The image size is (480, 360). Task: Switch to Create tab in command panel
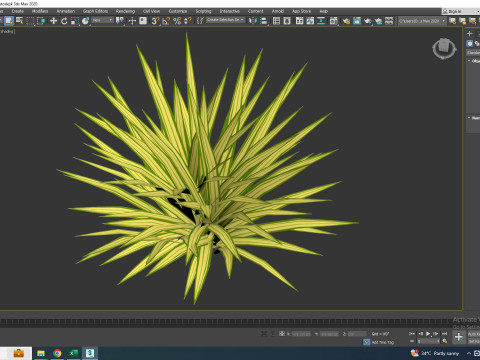click(x=470, y=34)
